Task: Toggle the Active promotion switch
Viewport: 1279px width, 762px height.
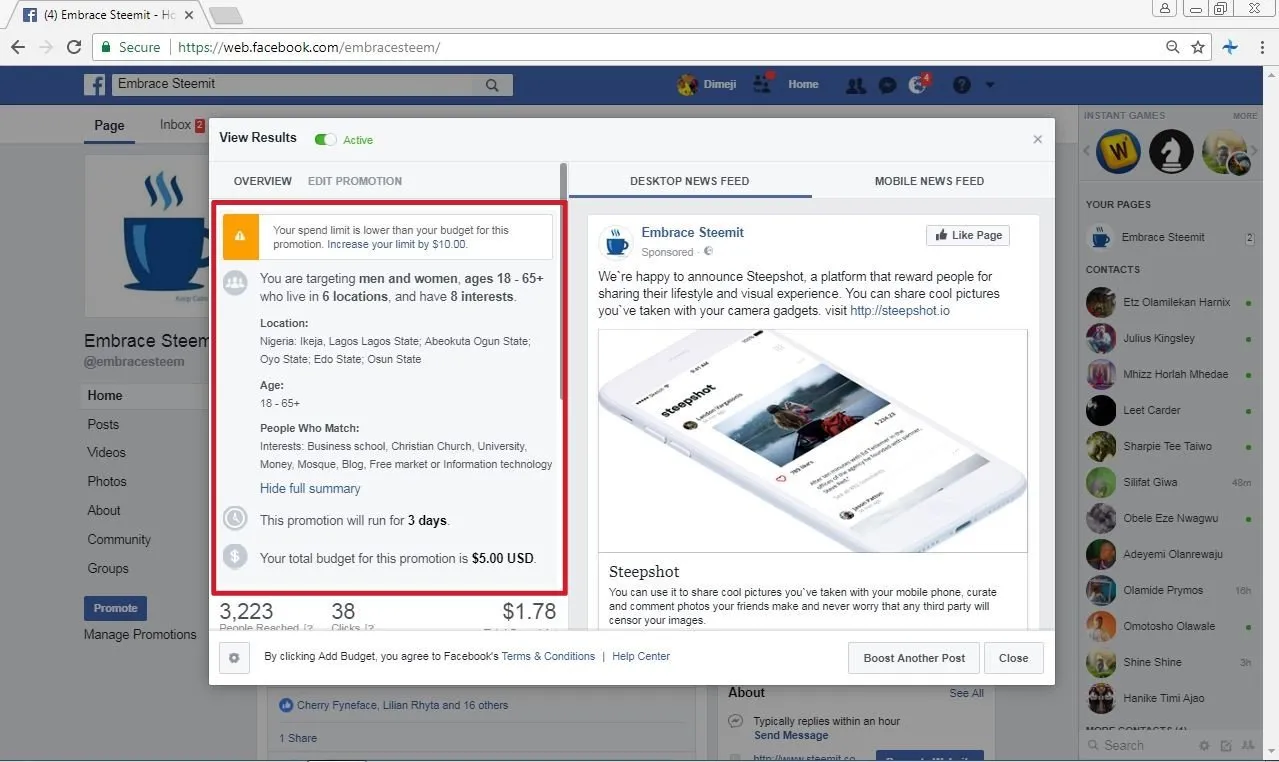Action: click(325, 140)
